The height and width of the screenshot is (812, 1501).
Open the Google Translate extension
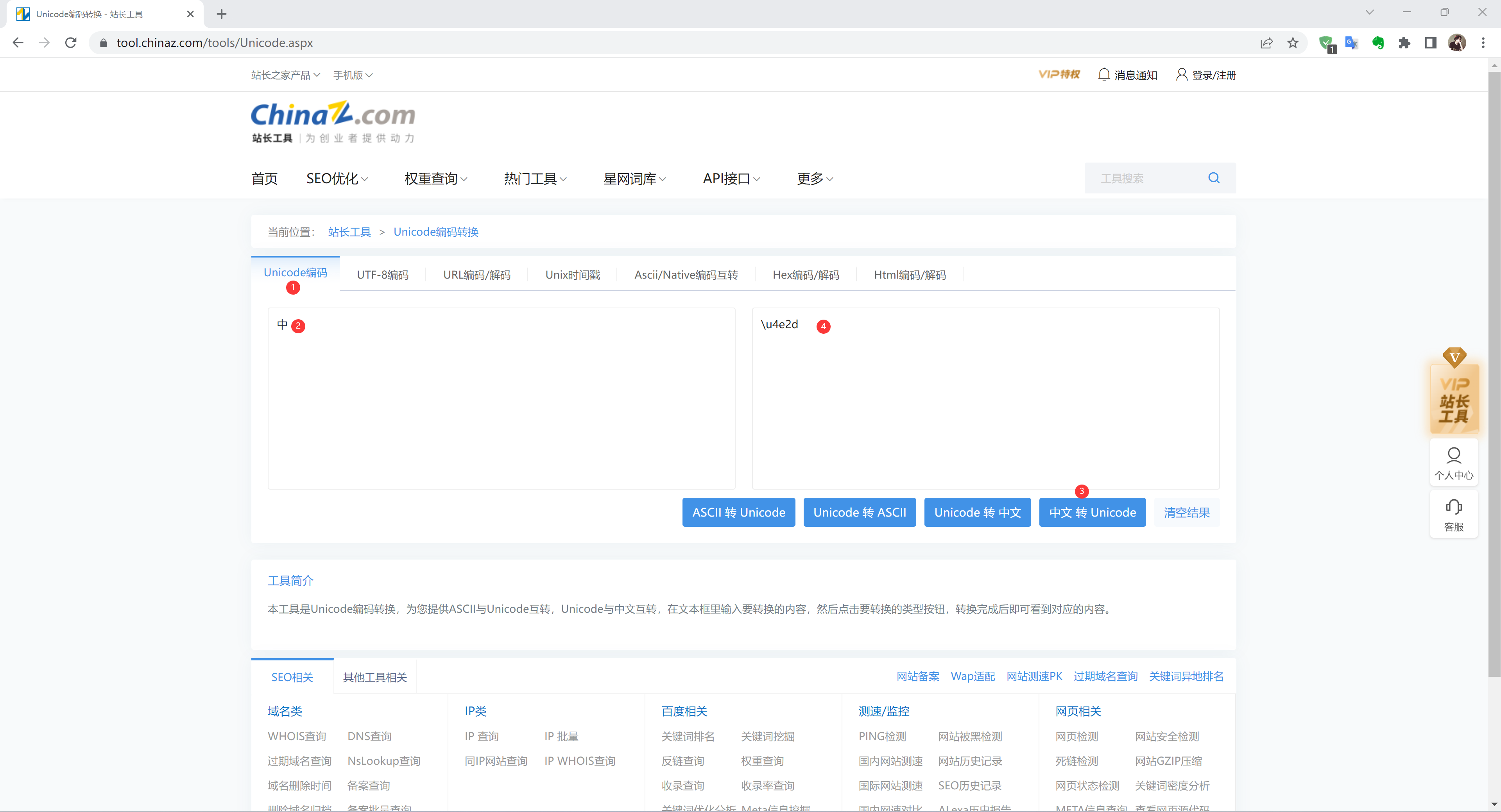(x=1351, y=43)
